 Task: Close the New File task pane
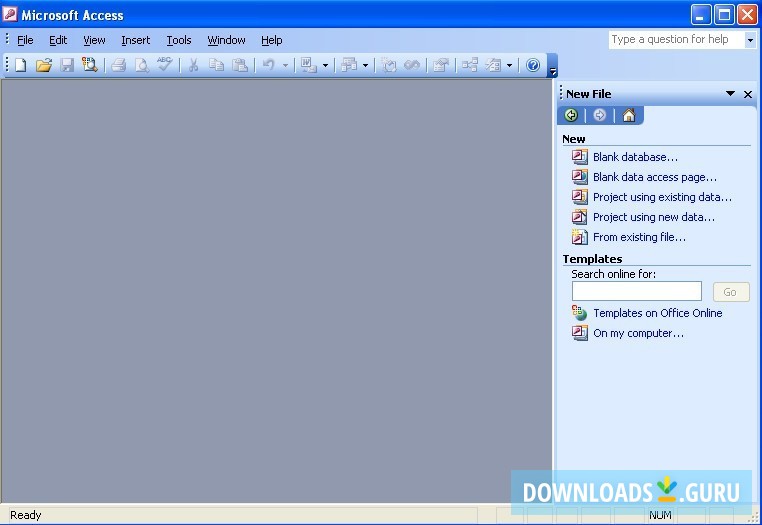(748, 94)
